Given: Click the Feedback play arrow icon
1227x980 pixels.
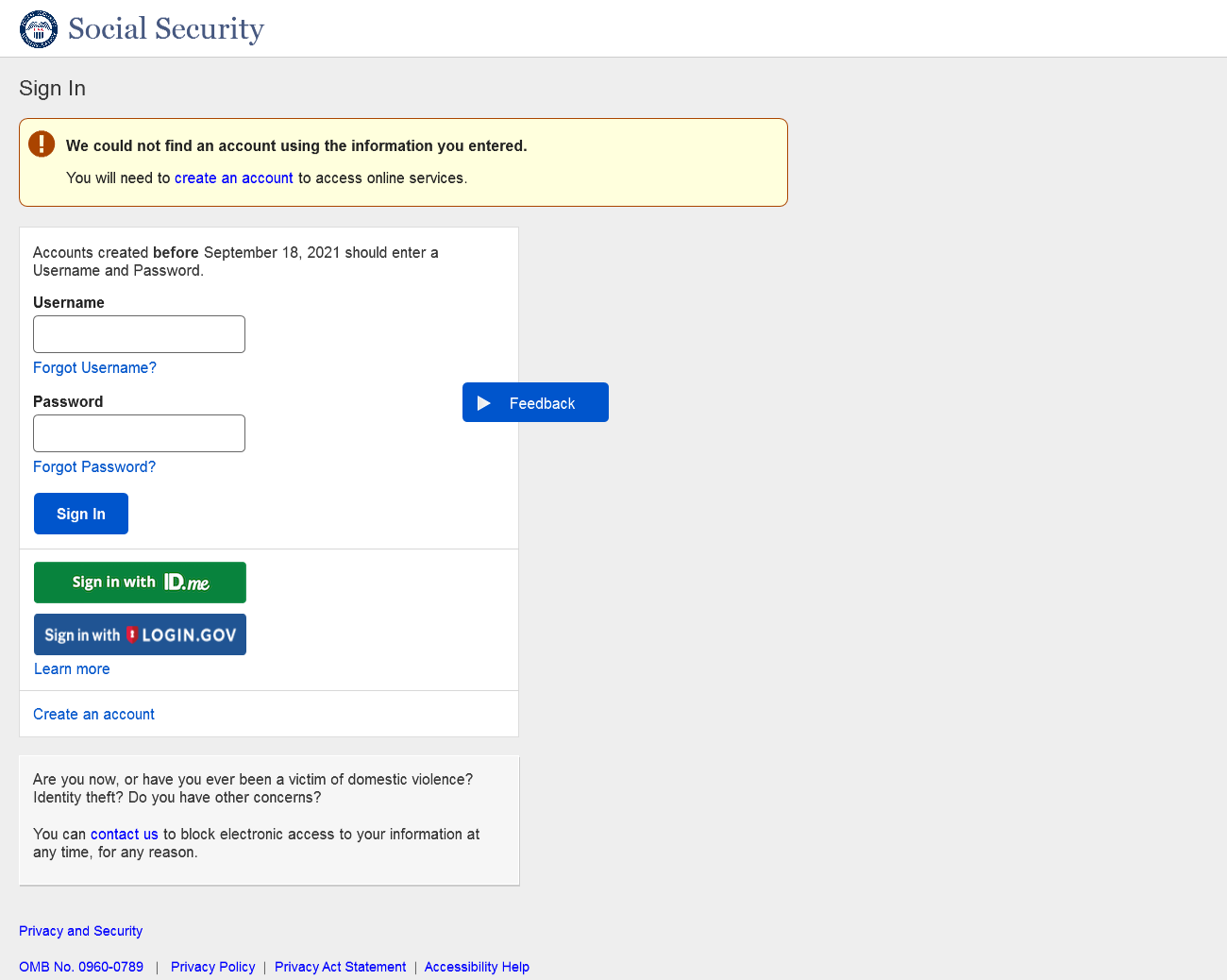Looking at the screenshot, I should [484, 403].
